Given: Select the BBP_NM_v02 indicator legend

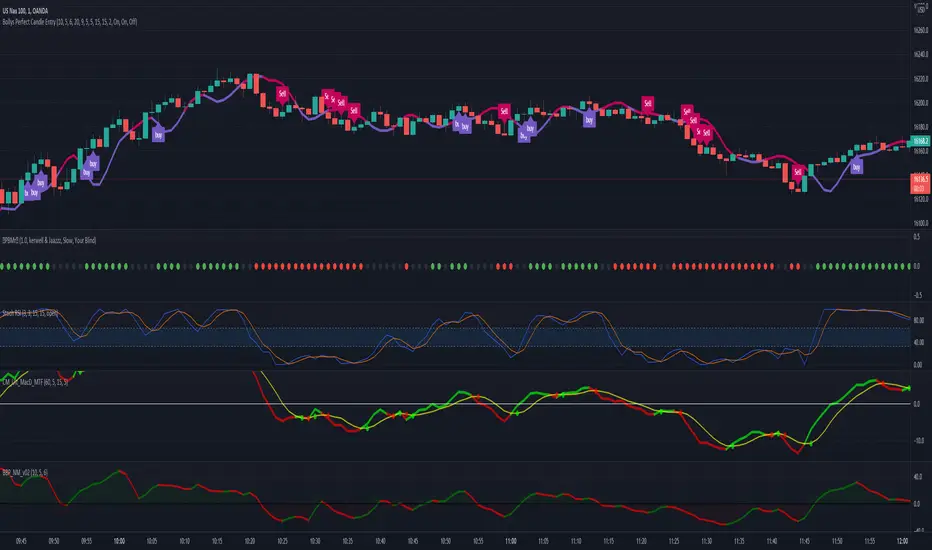Looking at the screenshot, I should [x=25, y=472].
